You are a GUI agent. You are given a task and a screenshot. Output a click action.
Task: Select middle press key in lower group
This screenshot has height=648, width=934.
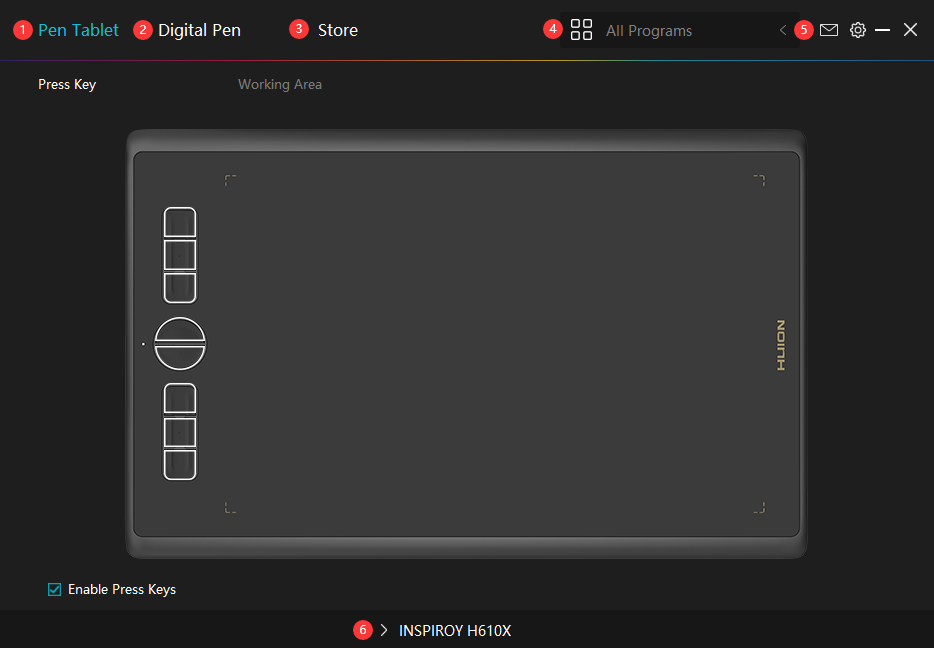coord(180,432)
